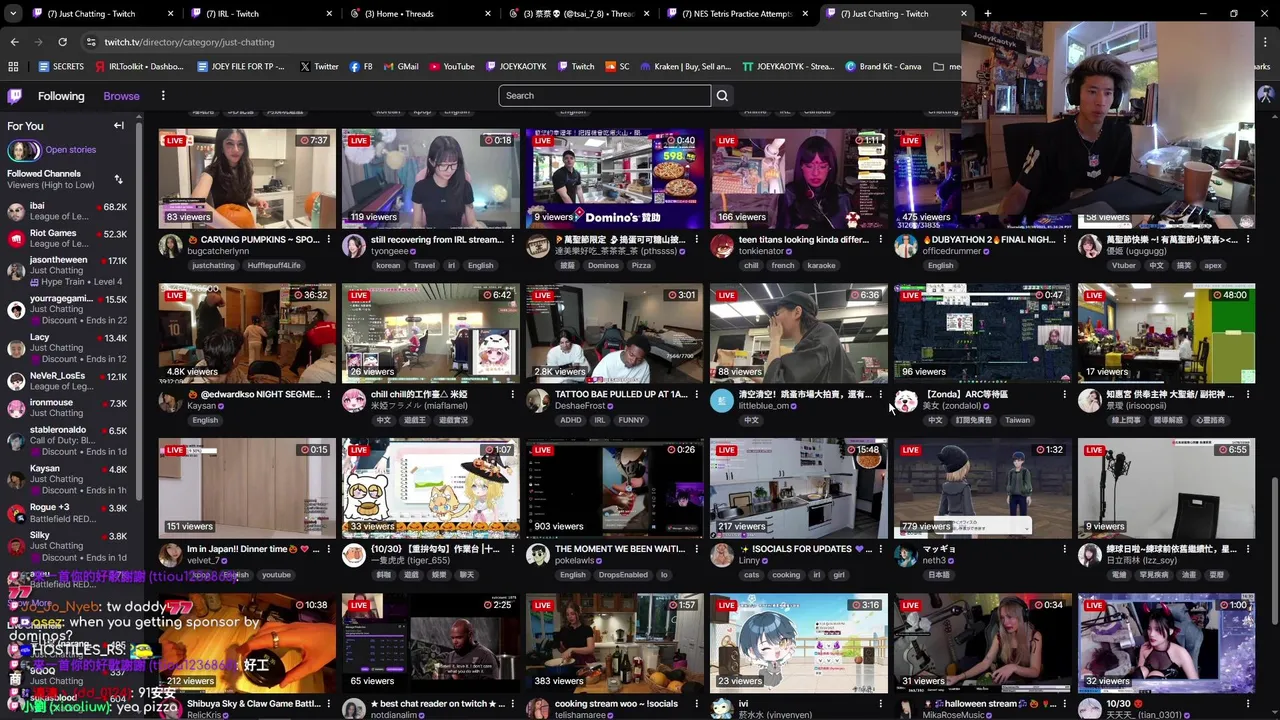Open options for pokelawls stream card
This screenshot has height=720, width=1280.
coord(697,550)
